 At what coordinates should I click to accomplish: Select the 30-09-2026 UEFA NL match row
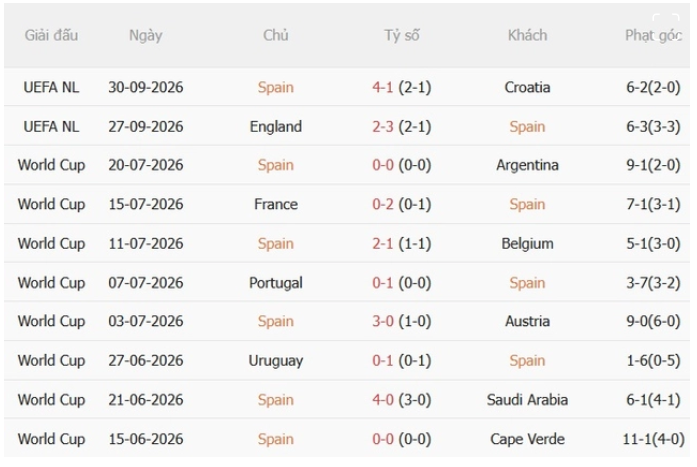tap(347, 87)
